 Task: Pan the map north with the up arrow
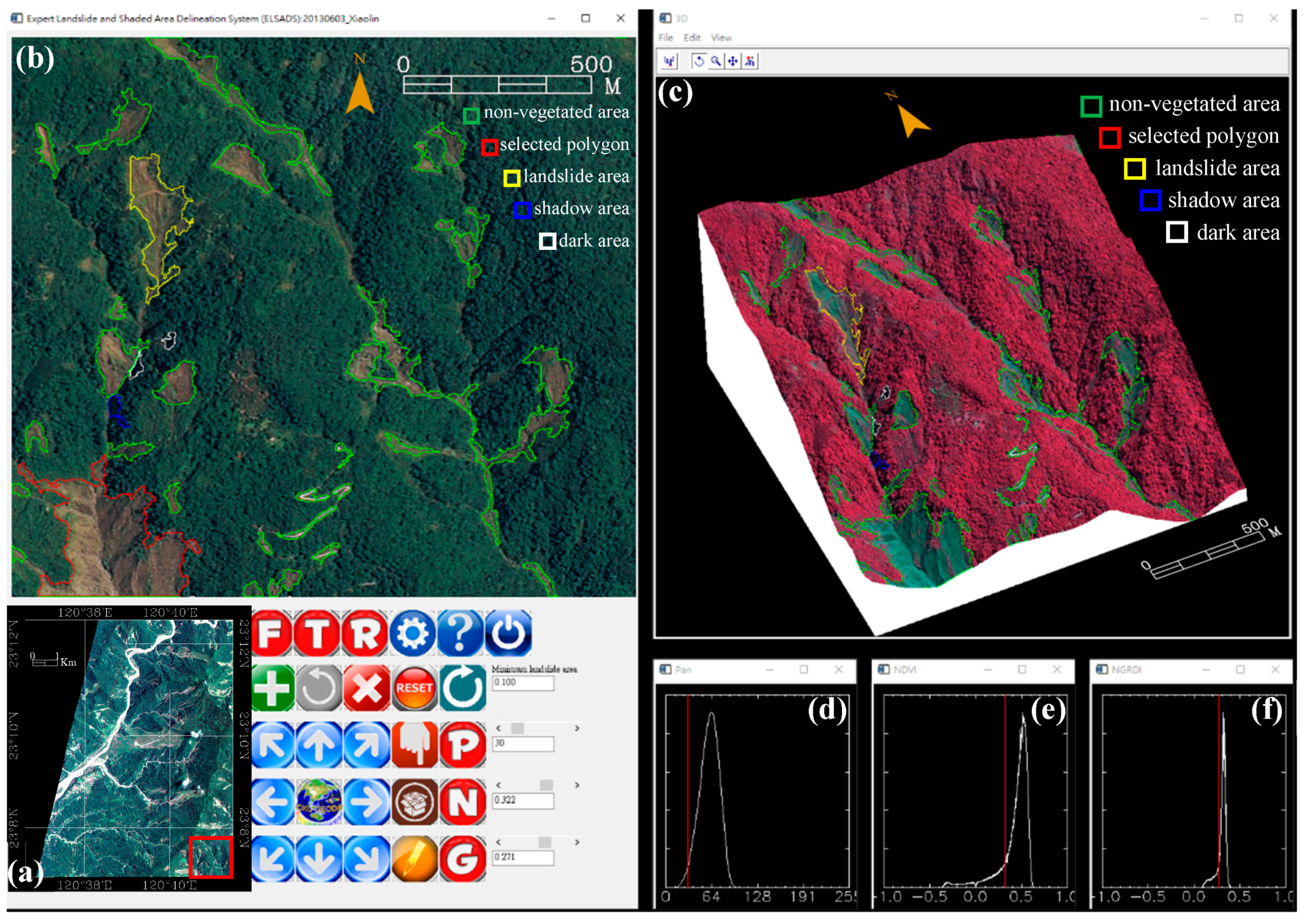coord(319,745)
